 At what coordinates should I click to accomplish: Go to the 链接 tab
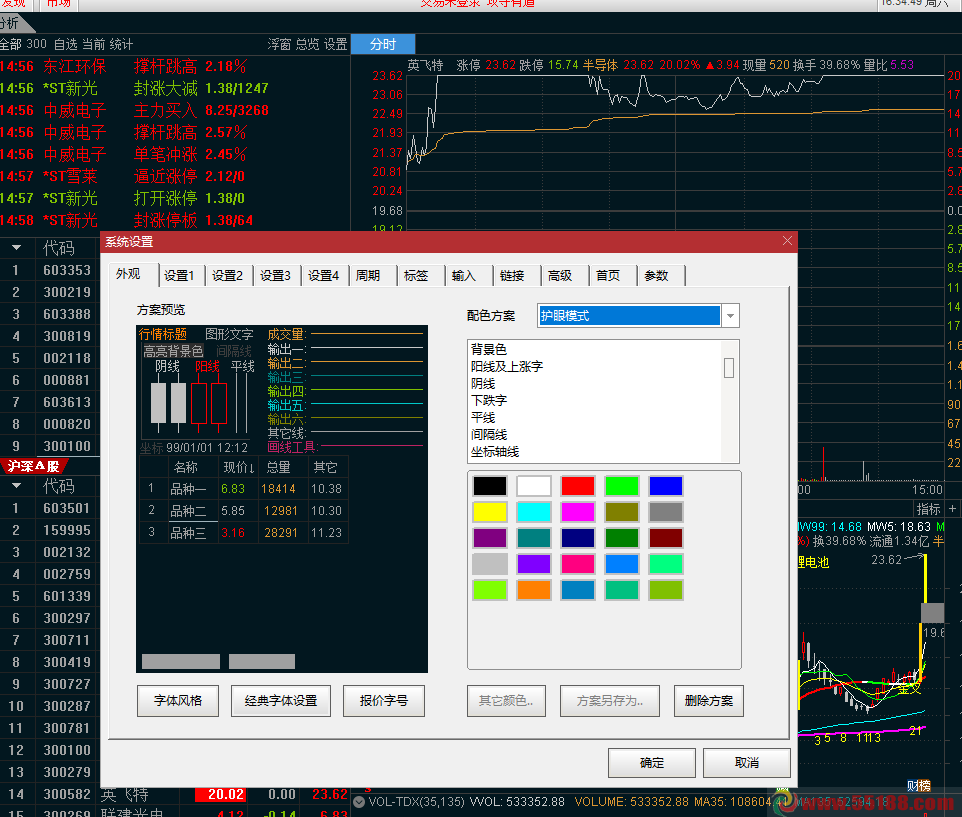[512, 276]
